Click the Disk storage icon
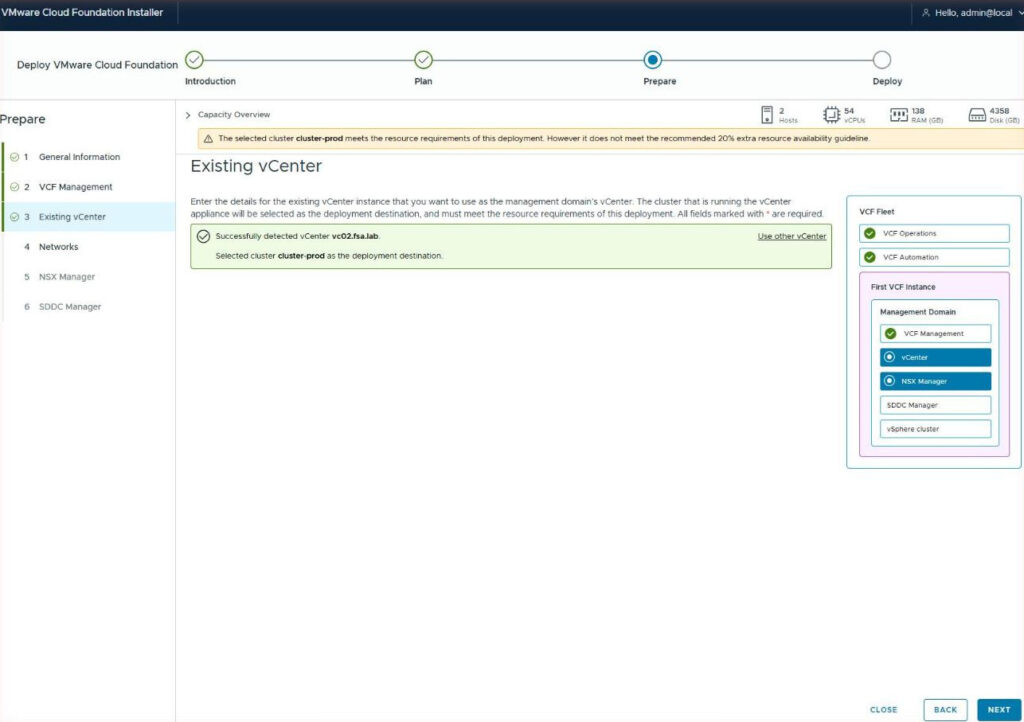The height and width of the screenshot is (722, 1024). coord(977,116)
